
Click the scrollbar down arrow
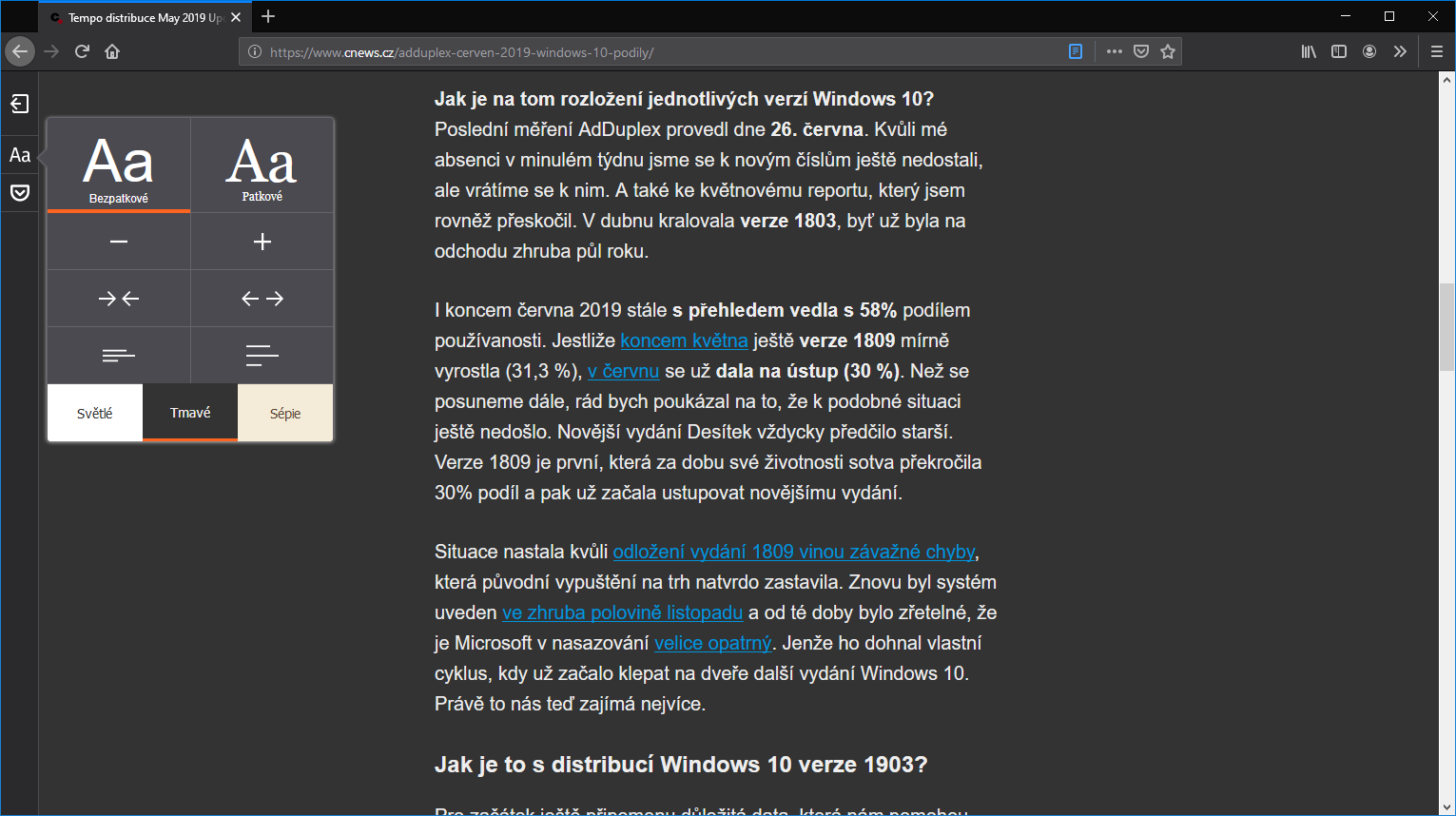pos(1446,807)
